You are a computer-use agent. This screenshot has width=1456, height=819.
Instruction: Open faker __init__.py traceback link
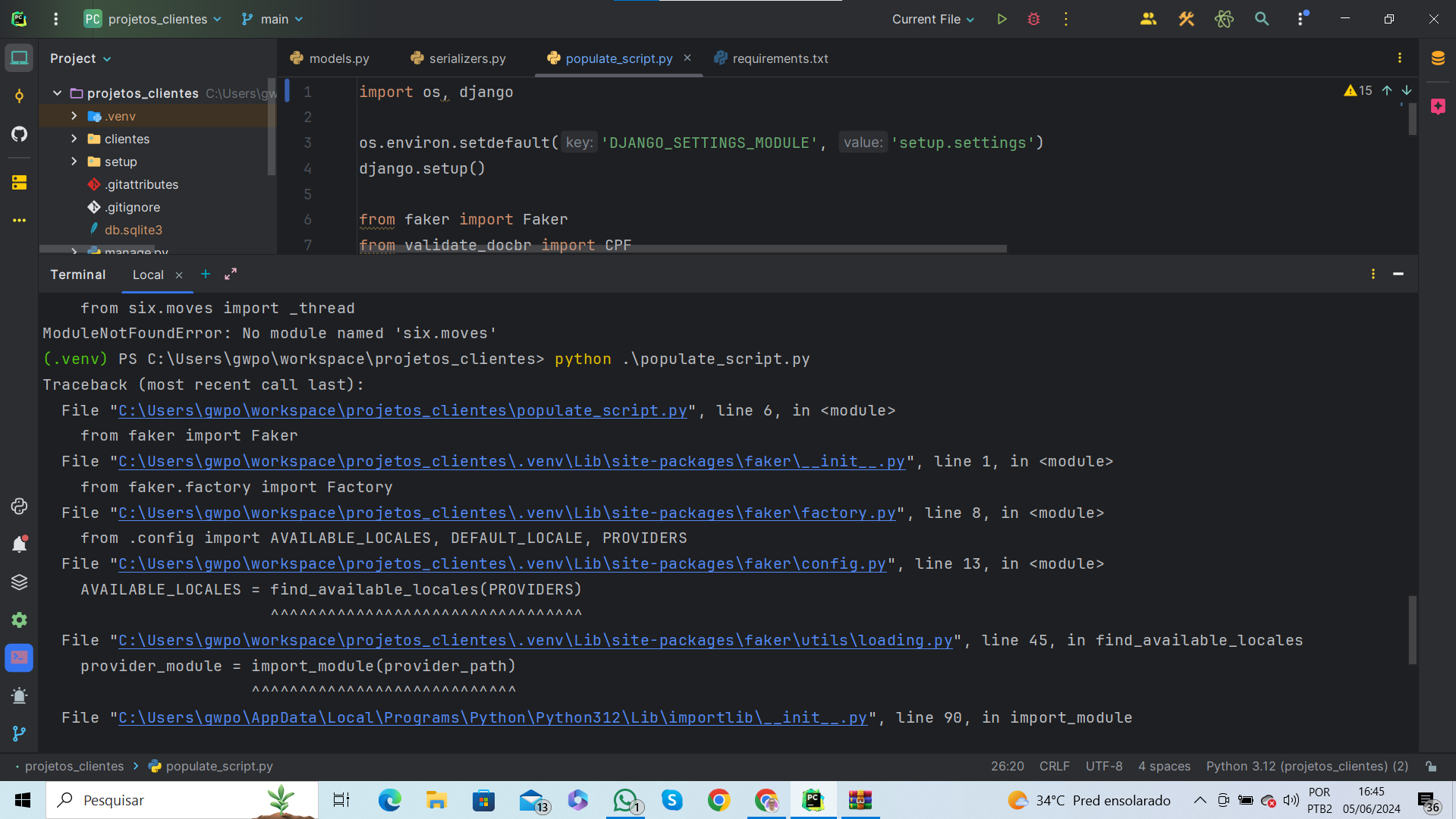coord(512,461)
